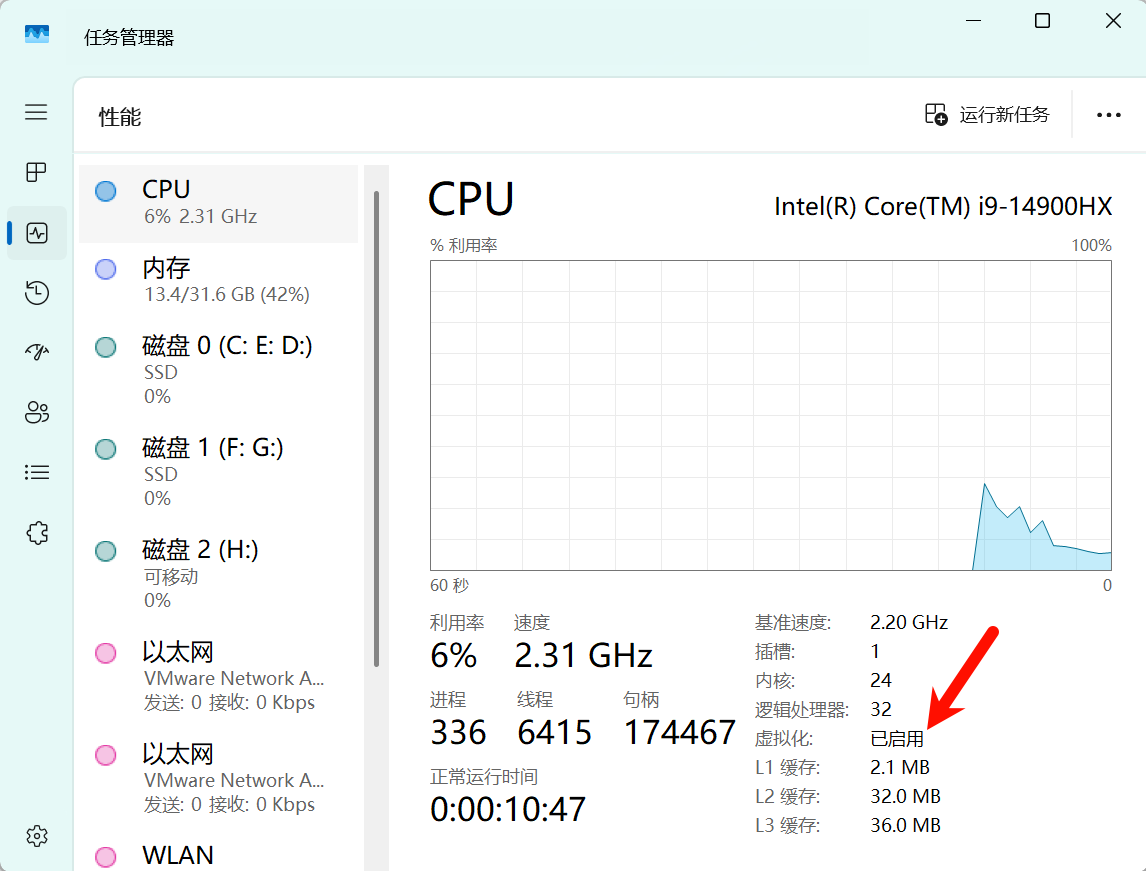Click the 运行新任务 button
The width and height of the screenshot is (1146, 871).
coord(987,115)
